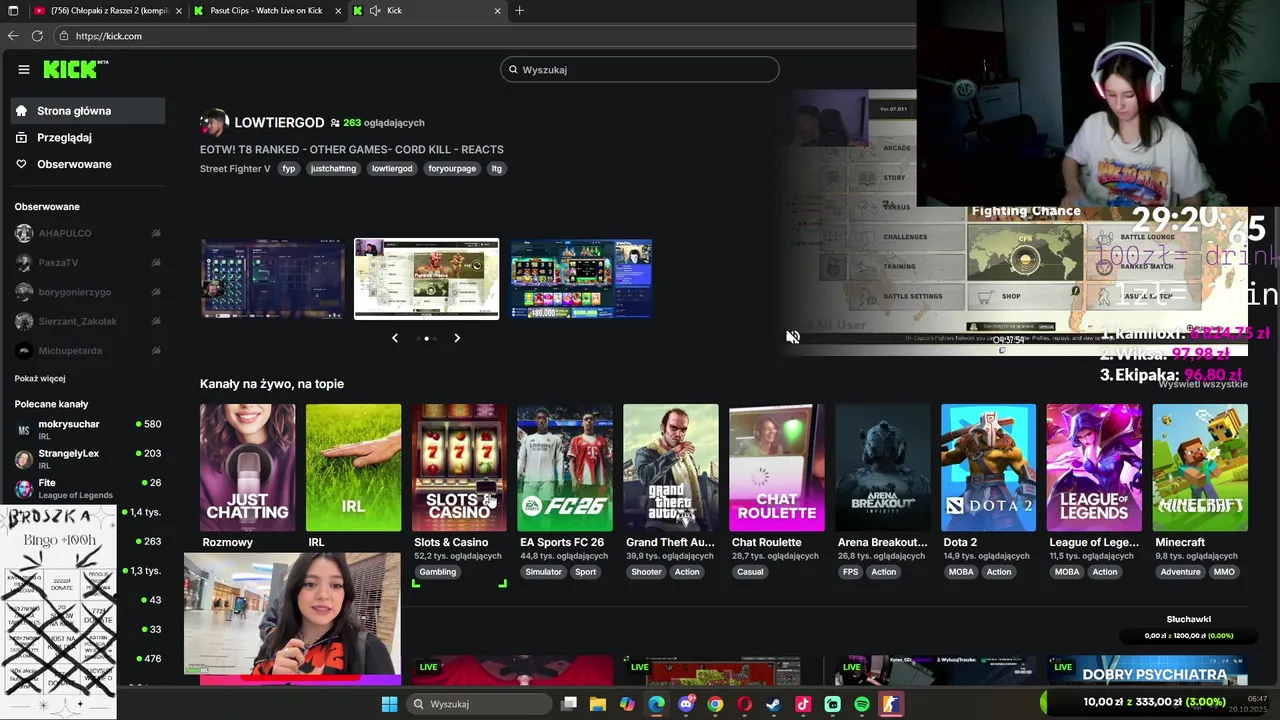1280x720 pixels.
Task: Open File Explorer from the taskbar
Action: (598, 704)
